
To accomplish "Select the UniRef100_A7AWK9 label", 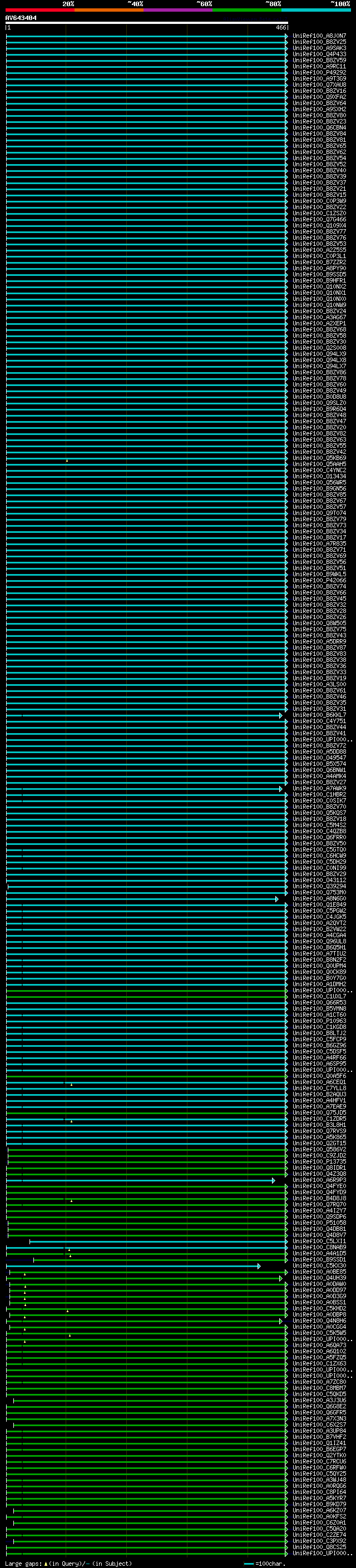I will pos(319,788).
